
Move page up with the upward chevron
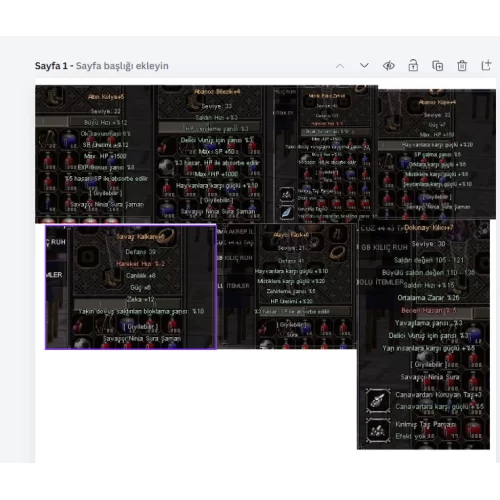click(340, 66)
